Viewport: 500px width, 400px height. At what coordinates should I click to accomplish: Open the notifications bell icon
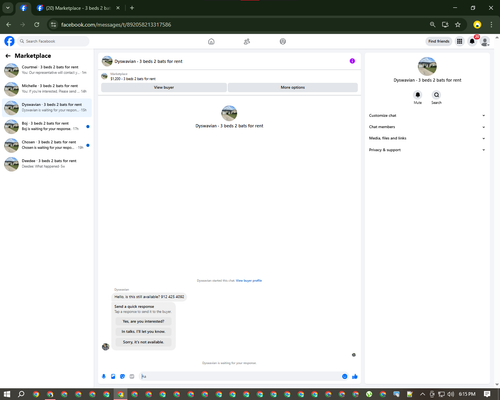click(472, 41)
